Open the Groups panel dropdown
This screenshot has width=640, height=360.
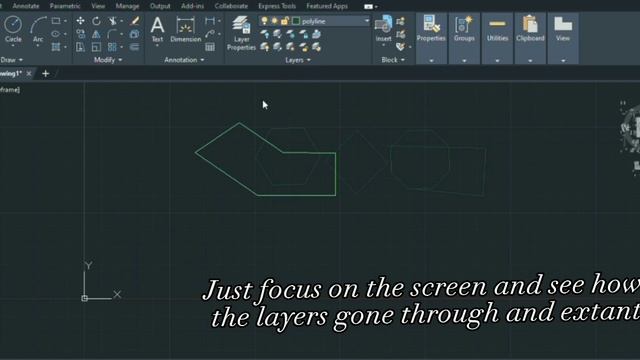[x=464, y=60]
